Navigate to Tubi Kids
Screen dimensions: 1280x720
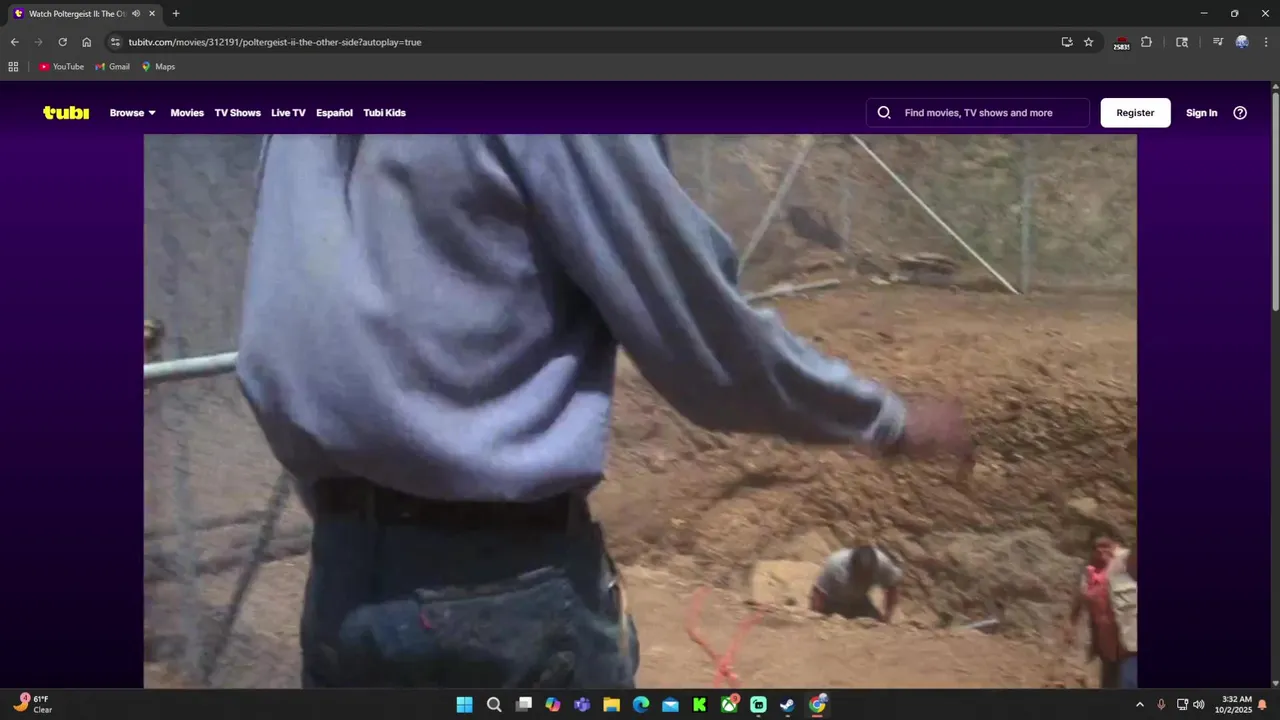pyautogui.click(x=384, y=113)
